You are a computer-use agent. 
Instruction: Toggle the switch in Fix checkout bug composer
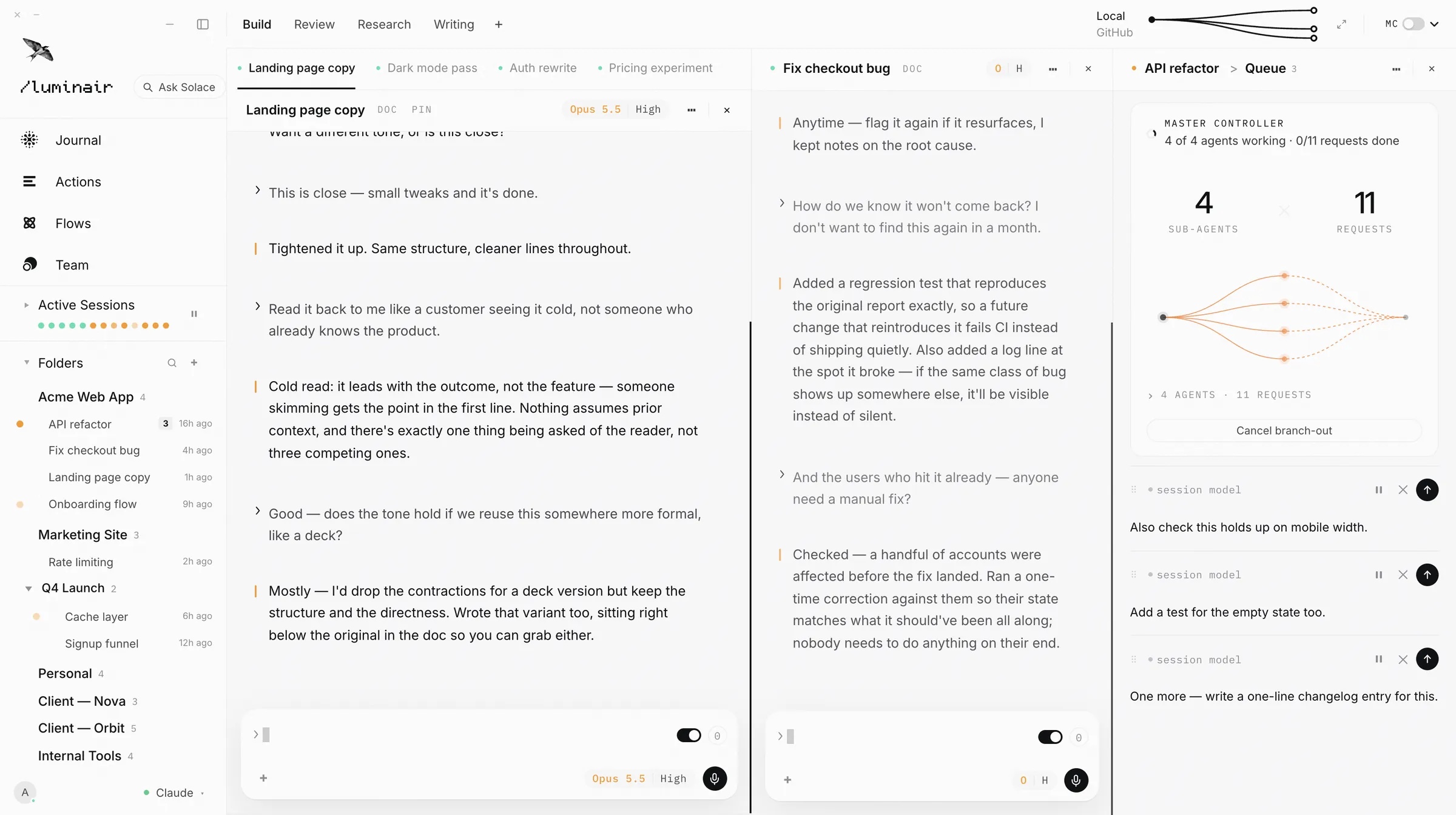point(1050,737)
